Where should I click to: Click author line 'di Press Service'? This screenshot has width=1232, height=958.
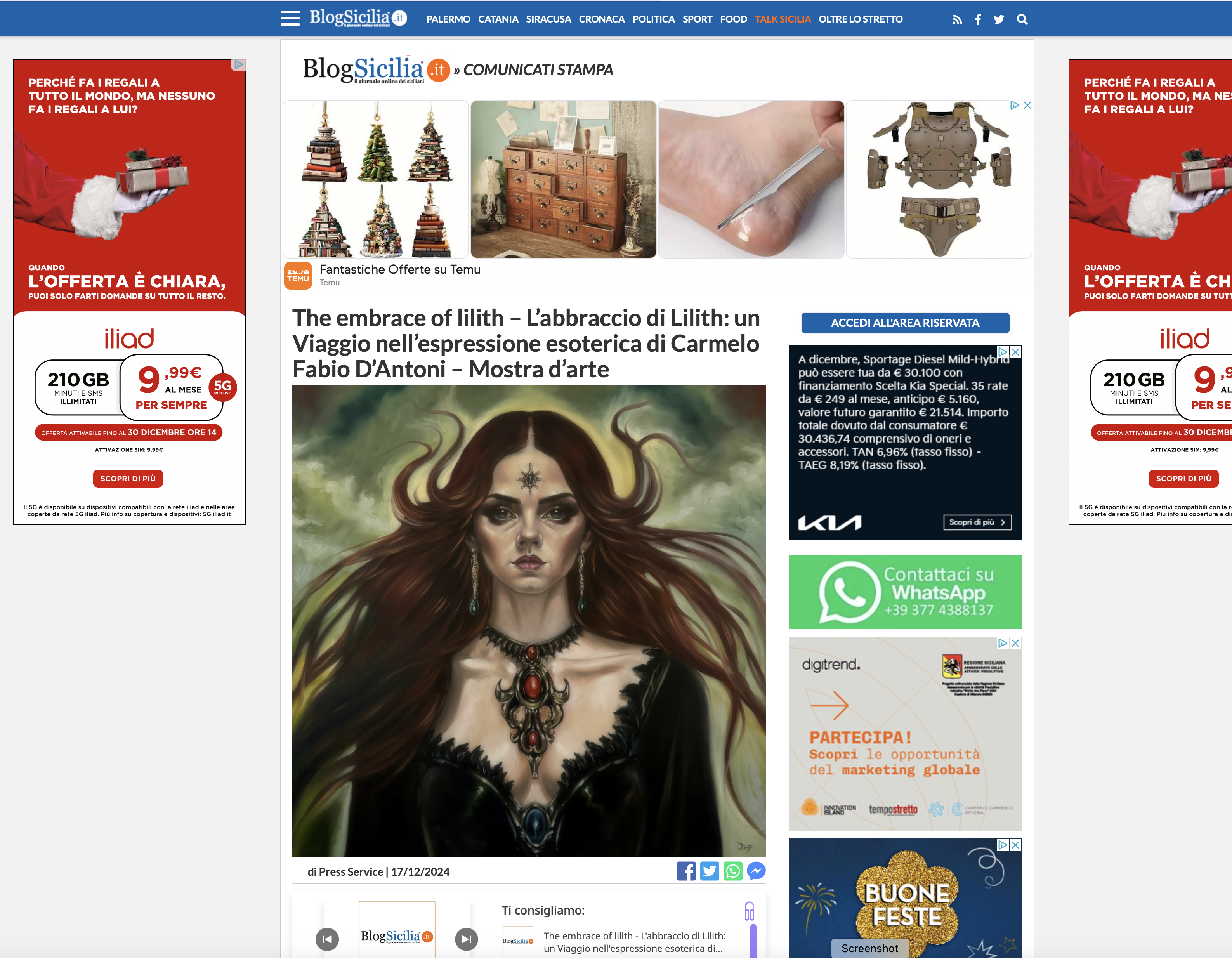point(345,872)
